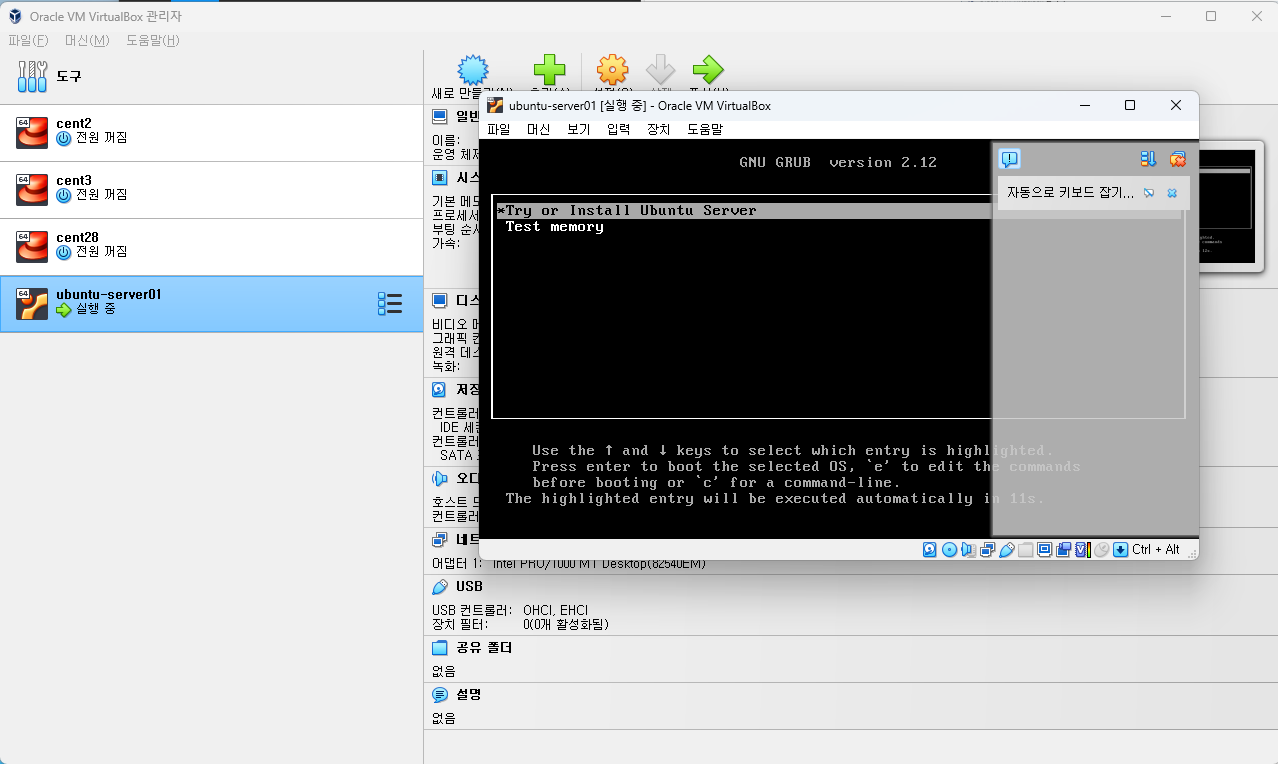Maximize the ubuntu-server01 VM window
The image size is (1278, 764).
coord(1130,105)
